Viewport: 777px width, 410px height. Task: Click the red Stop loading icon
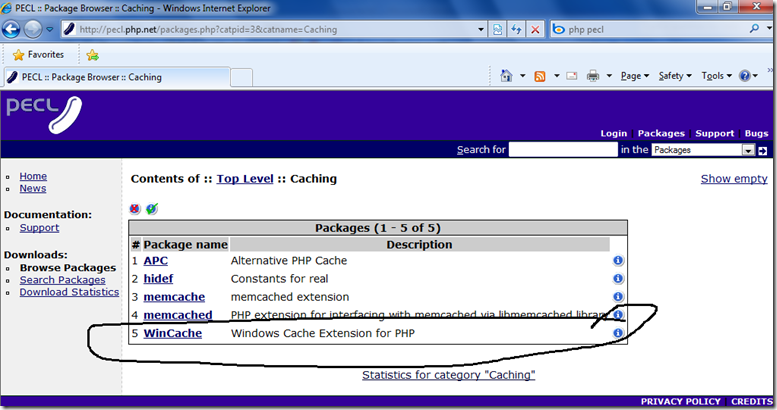pyautogui.click(x=535, y=29)
